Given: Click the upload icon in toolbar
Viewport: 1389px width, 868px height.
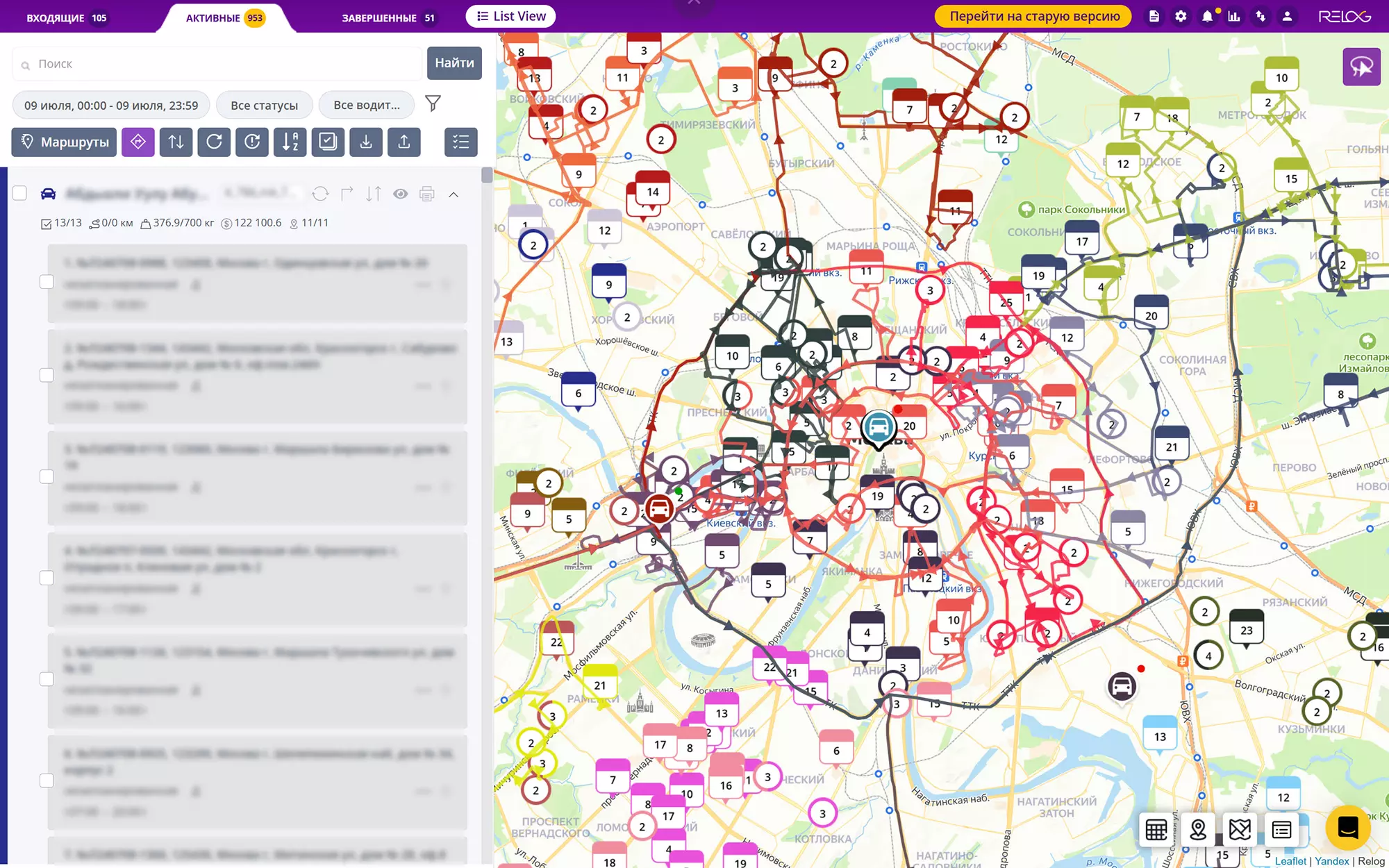Looking at the screenshot, I should [404, 142].
